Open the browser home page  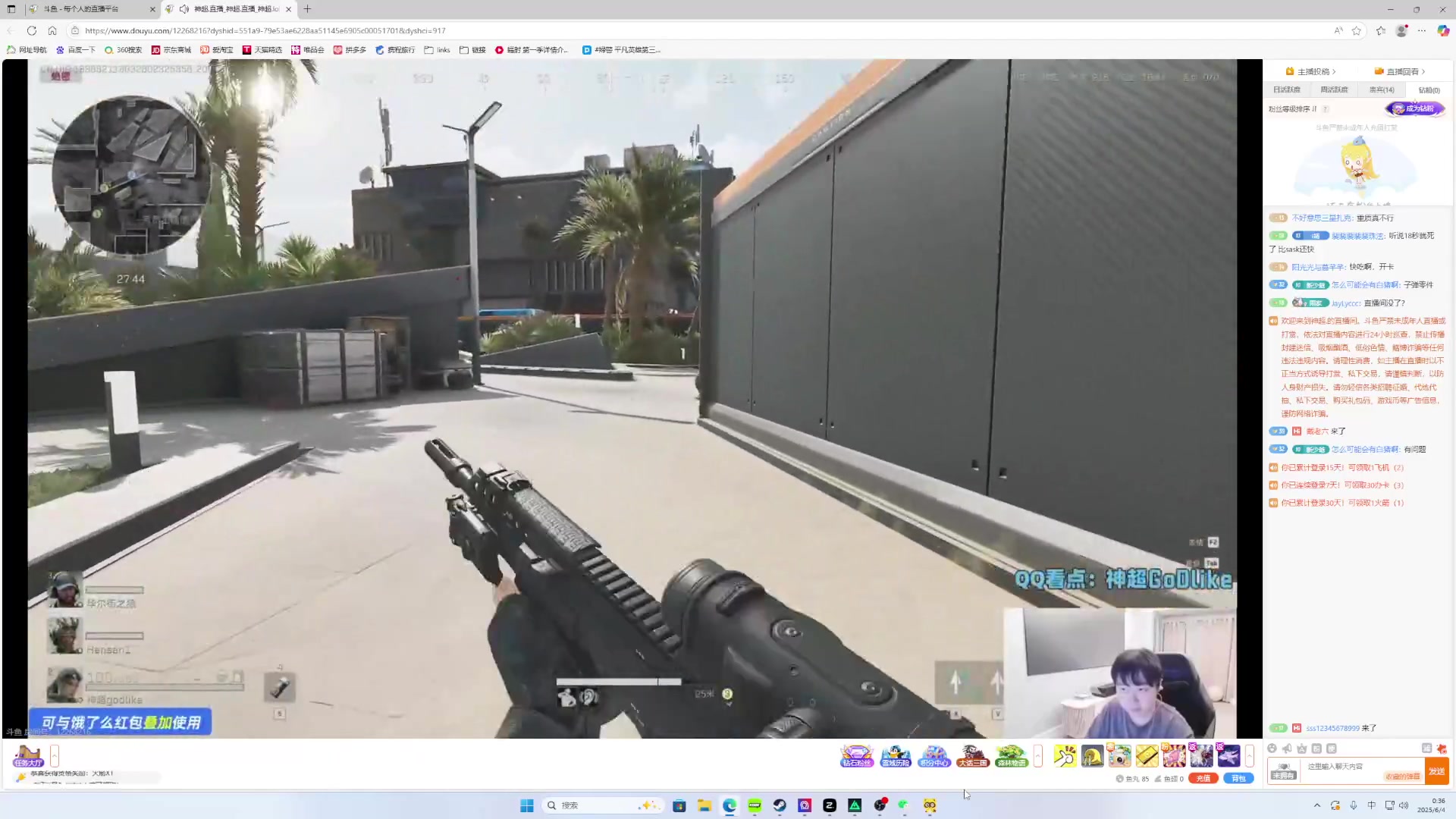tap(52, 30)
